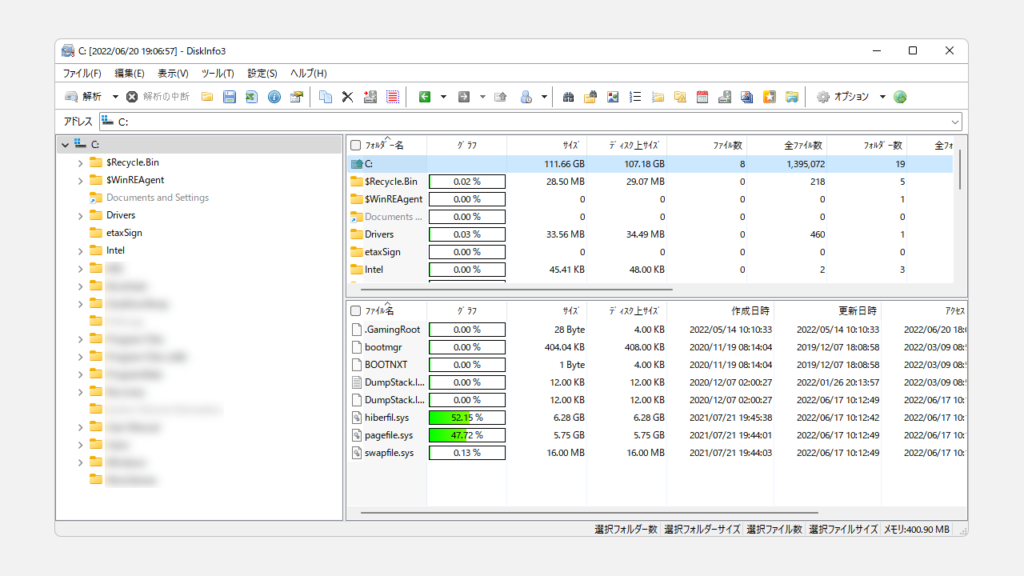Click the オプション options button
The width and height of the screenshot is (1024, 576).
tap(843, 97)
